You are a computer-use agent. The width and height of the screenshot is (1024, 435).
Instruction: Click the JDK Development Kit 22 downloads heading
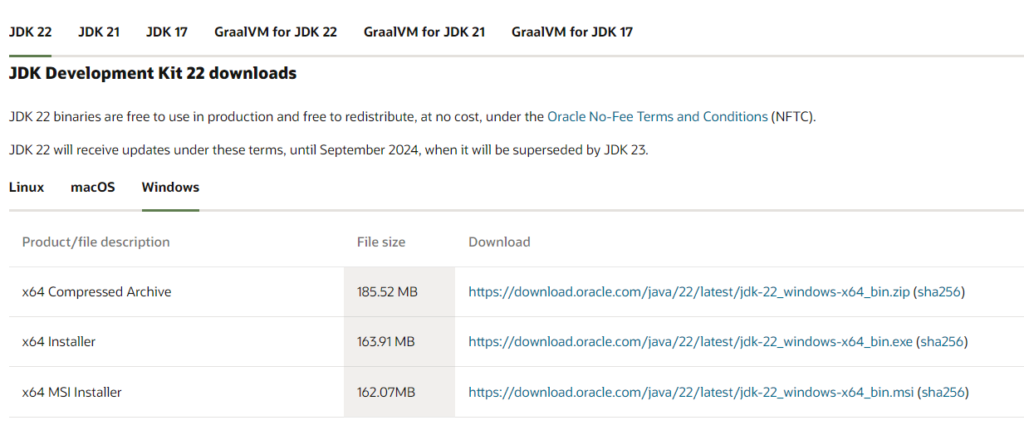coord(153,73)
